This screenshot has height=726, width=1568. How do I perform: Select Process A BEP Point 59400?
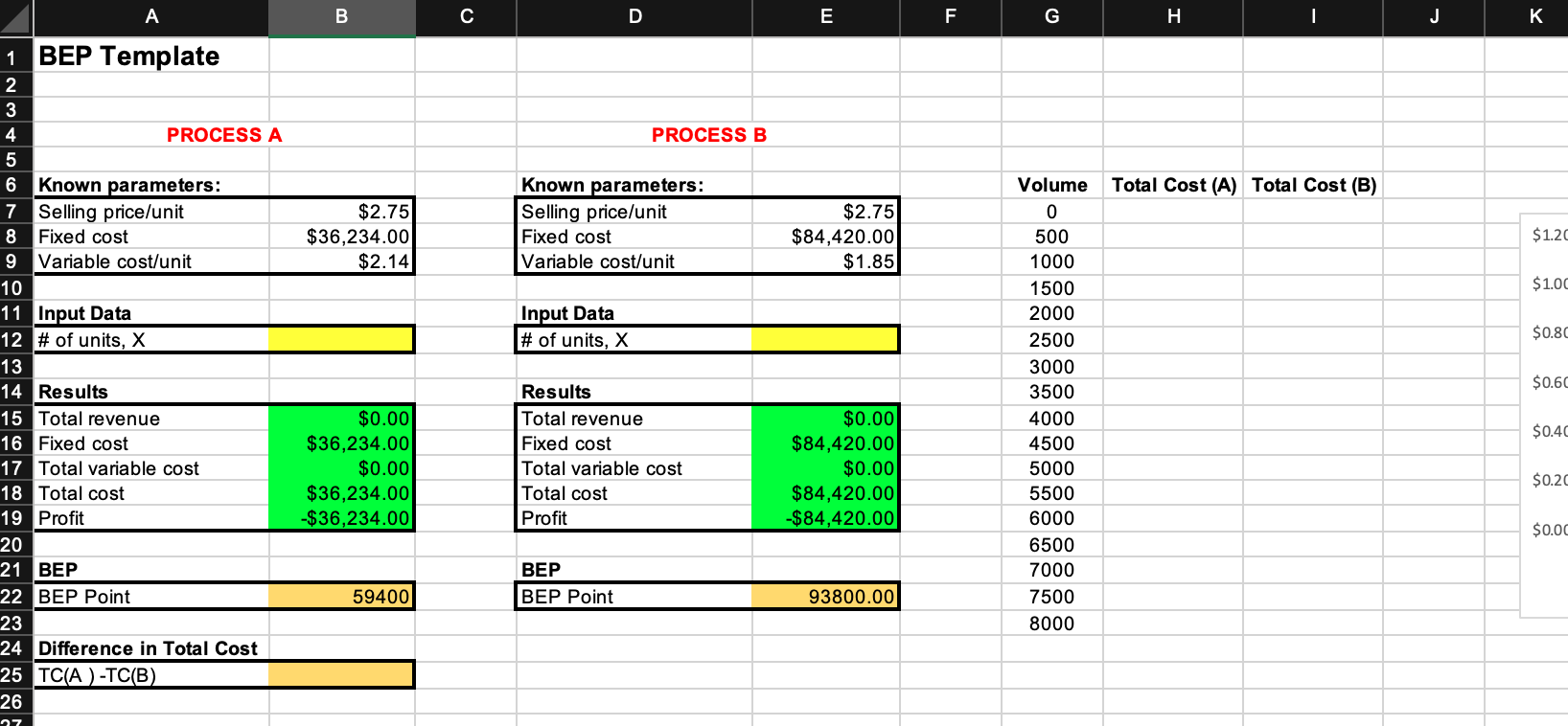(342, 597)
